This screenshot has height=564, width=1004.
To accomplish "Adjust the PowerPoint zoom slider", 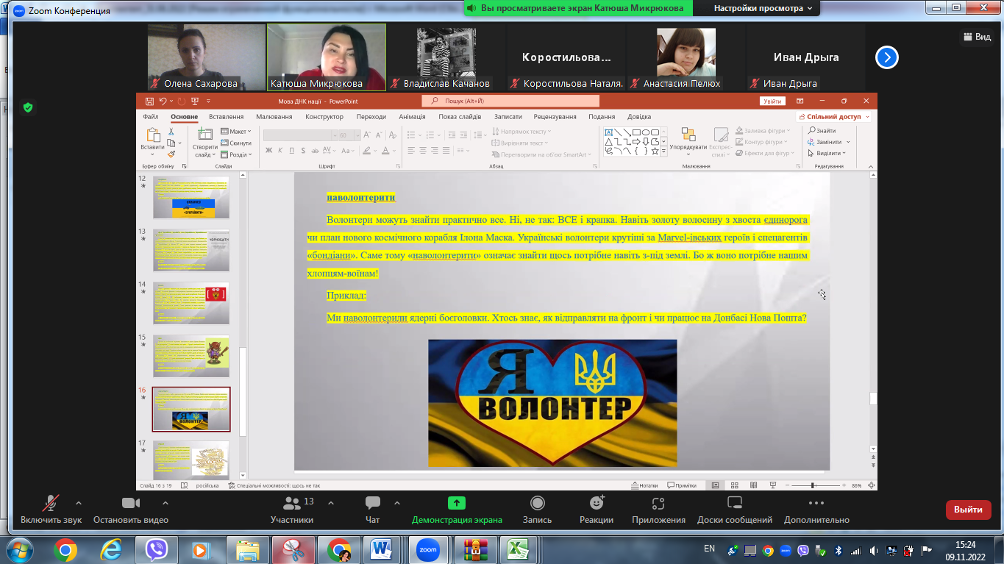I will click(812, 486).
